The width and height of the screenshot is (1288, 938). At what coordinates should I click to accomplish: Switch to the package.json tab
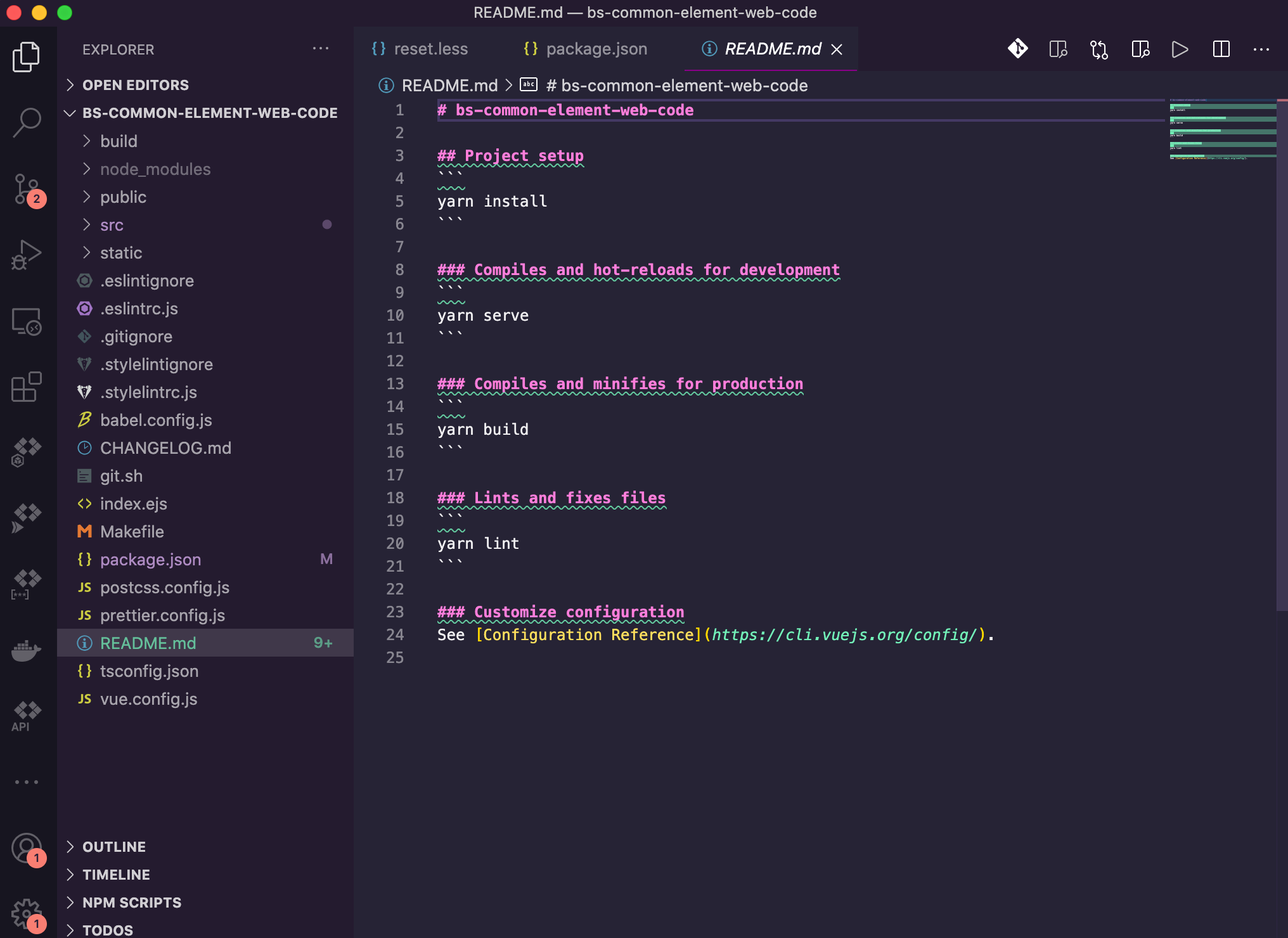[x=586, y=49]
